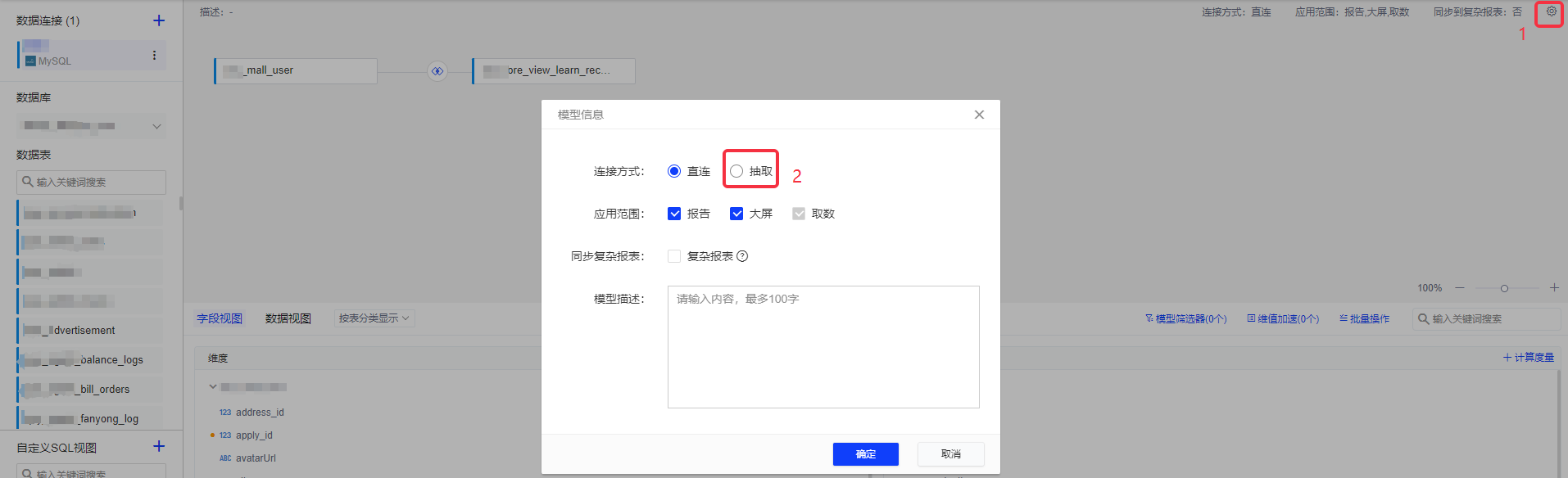Click the join relation icon between tables
Viewport: 1568px width, 478px height.
click(x=437, y=71)
